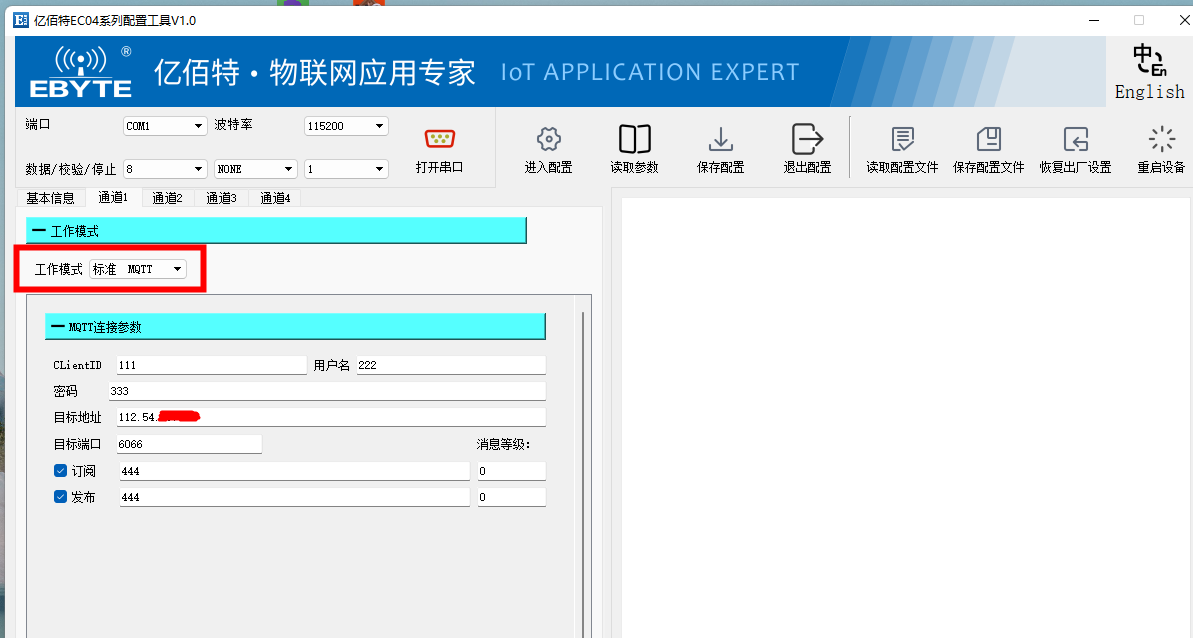Click the 读取参数 book icon
1193x638 pixels.
pyautogui.click(x=634, y=139)
